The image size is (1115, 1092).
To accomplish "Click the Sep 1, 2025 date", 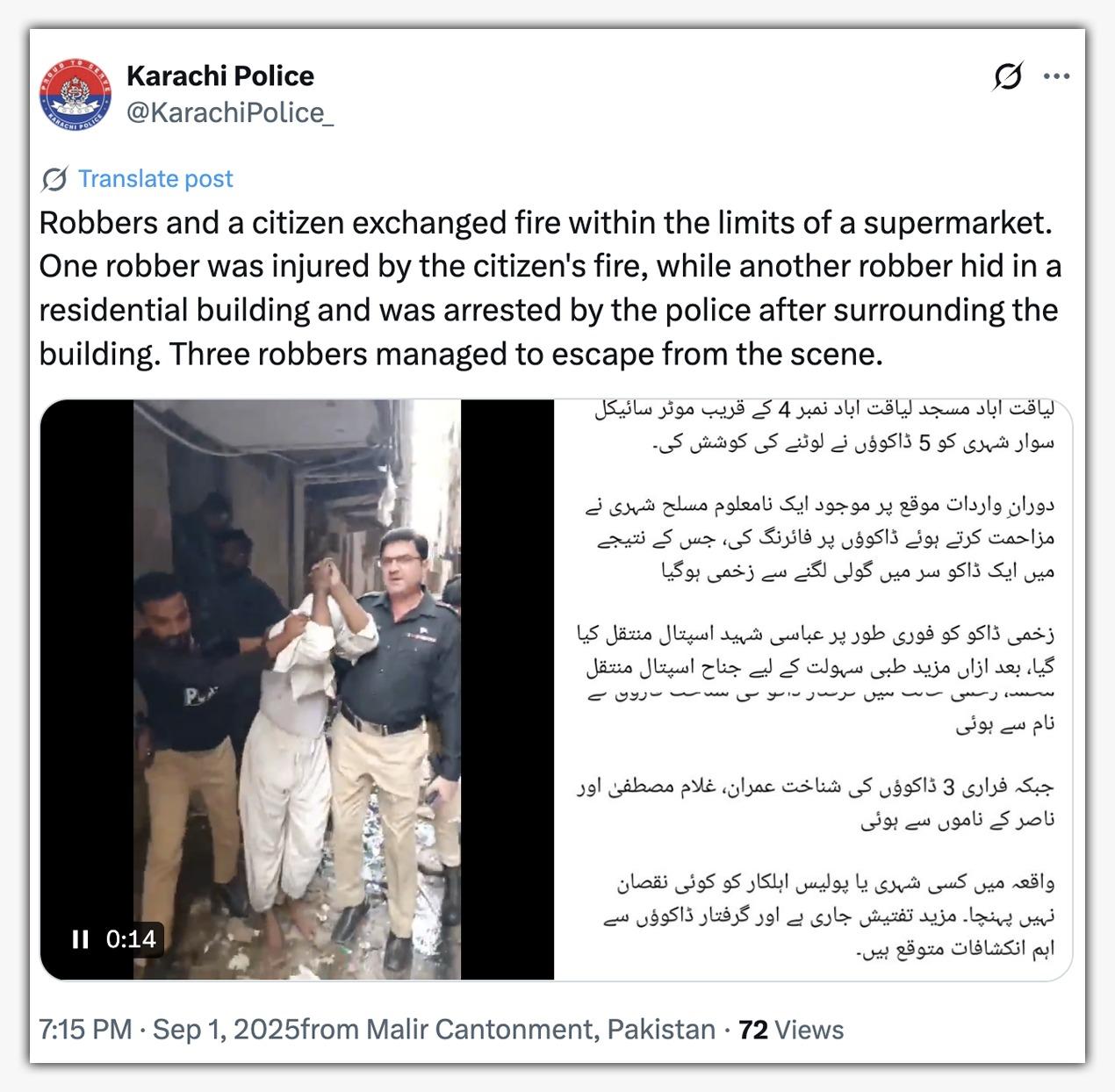I will point(227,1029).
